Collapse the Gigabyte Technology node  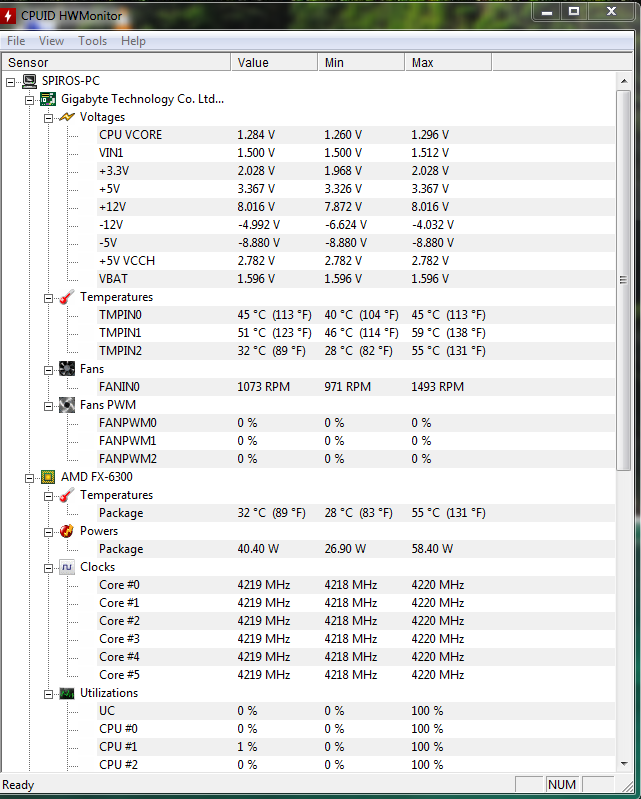click(x=30, y=100)
